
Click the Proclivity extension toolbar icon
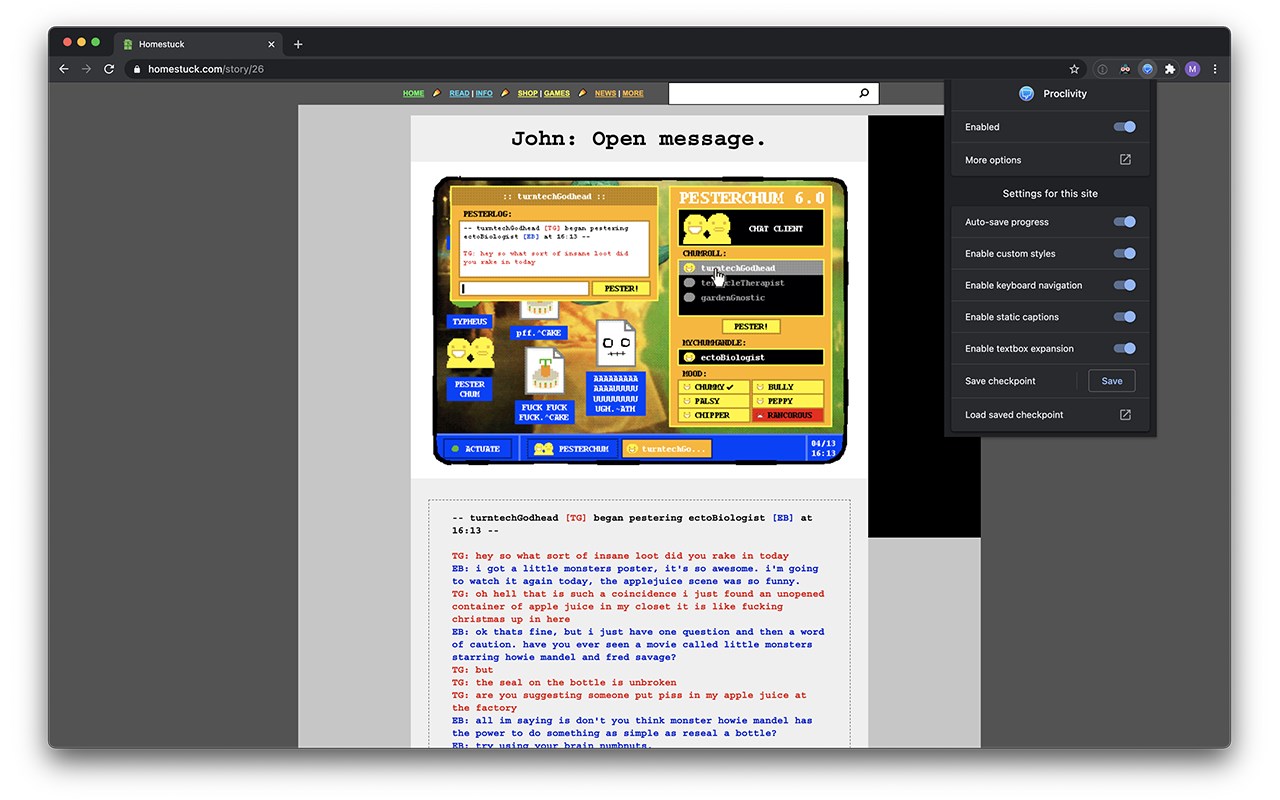[x=1147, y=69]
